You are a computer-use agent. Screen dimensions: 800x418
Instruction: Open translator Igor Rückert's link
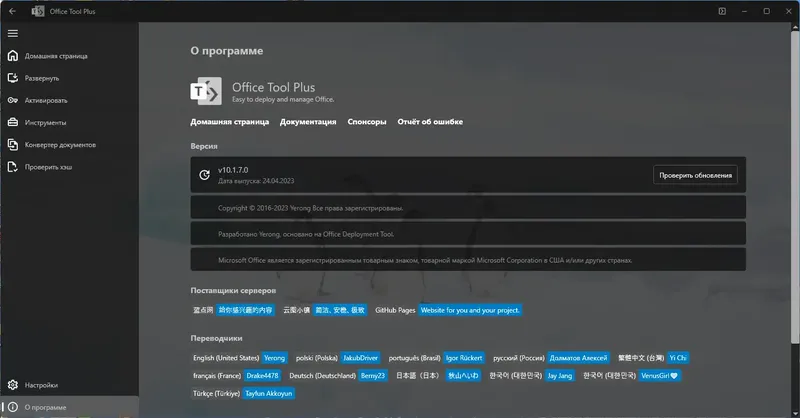(464, 358)
